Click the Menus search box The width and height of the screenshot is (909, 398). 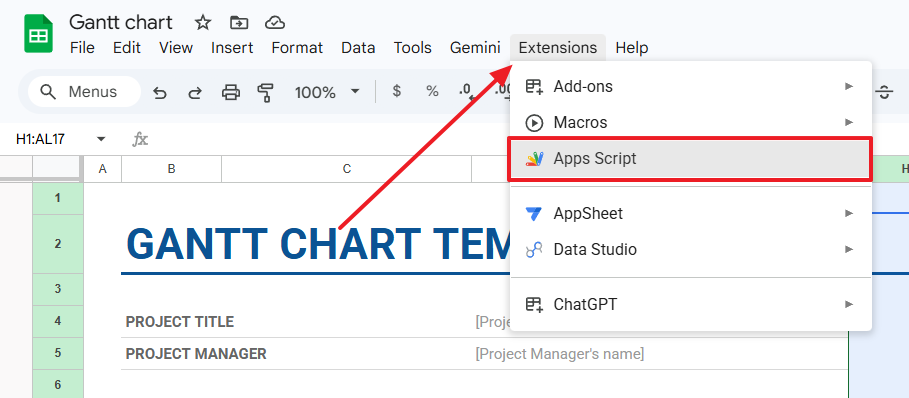(x=84, y=92)
